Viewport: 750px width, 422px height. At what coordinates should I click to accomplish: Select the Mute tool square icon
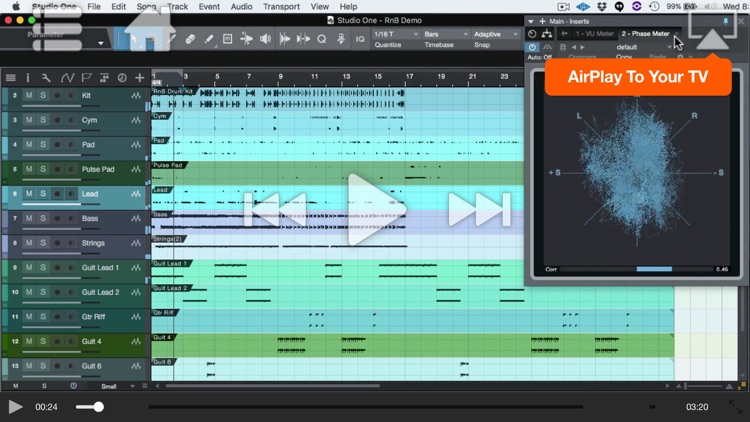(228, 39)
